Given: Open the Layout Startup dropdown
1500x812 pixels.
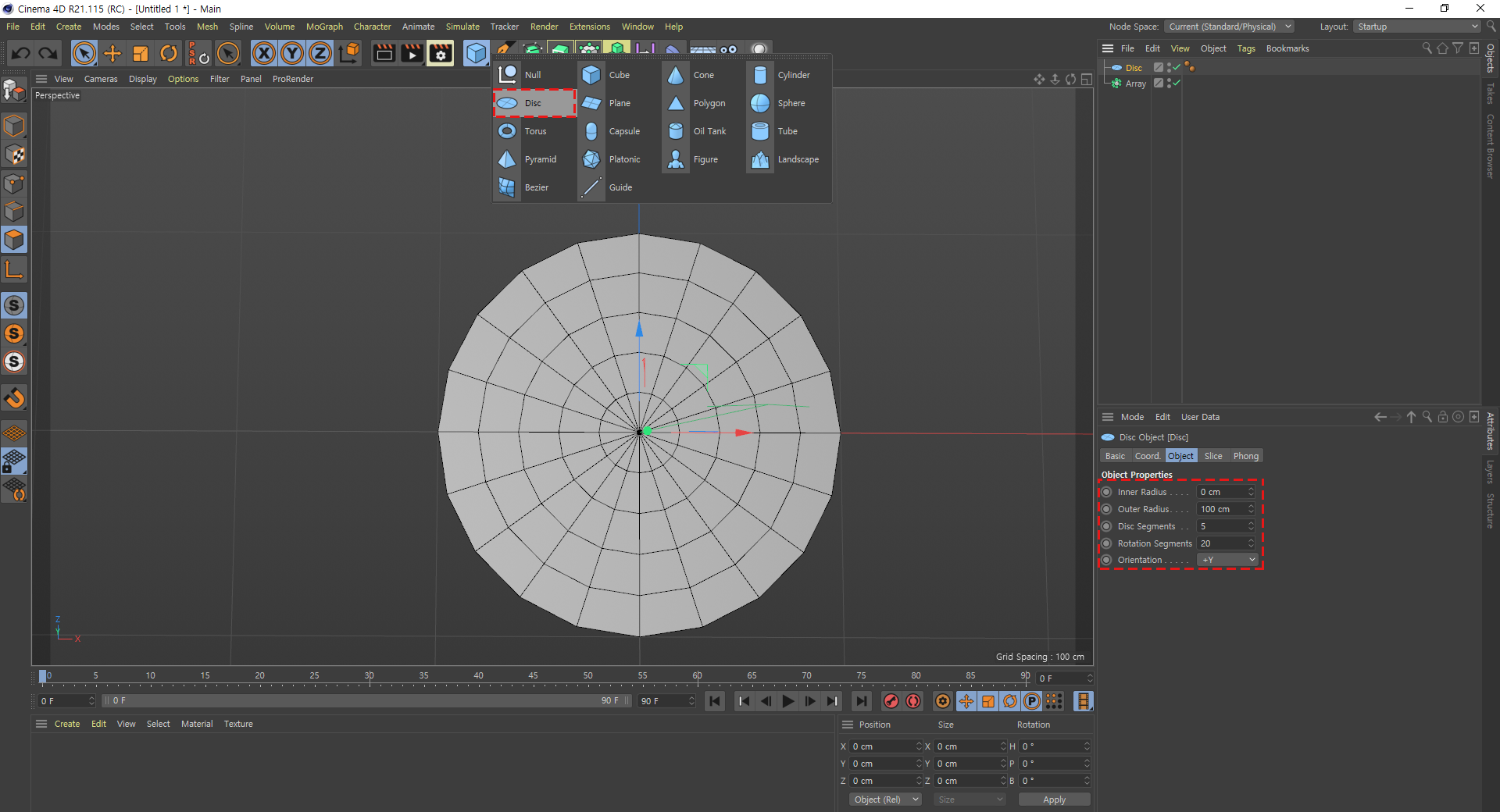Looking at the screenshot, I should click(1417, 27).
